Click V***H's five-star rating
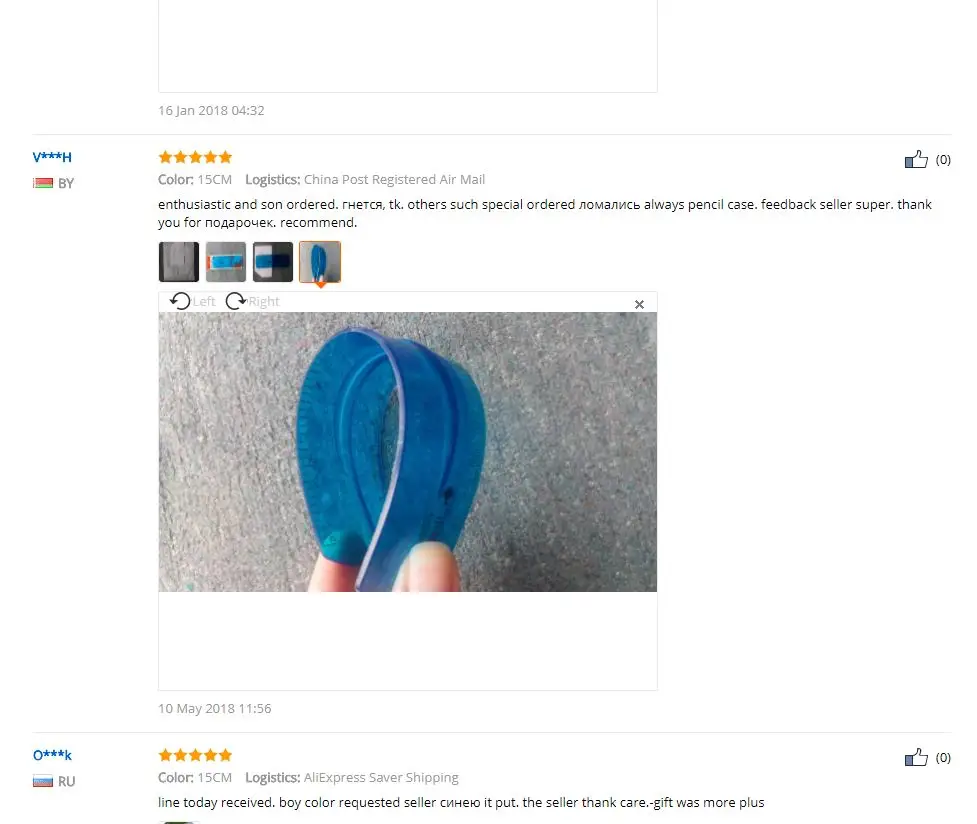This screenshot has width=977, height=824. point(195,157)
